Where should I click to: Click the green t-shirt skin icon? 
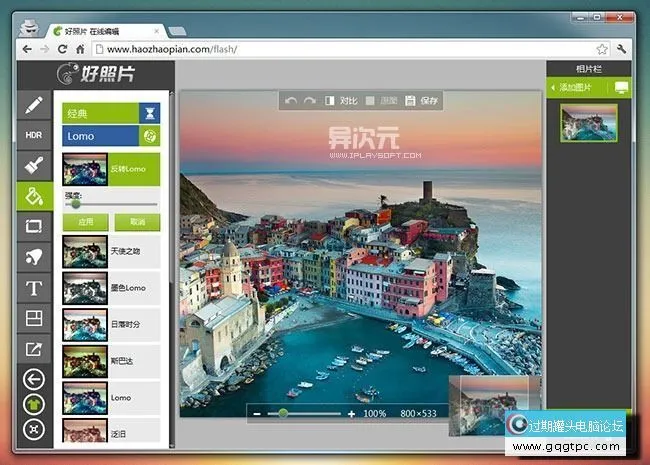pyautogui.click(x=34, y=404)
